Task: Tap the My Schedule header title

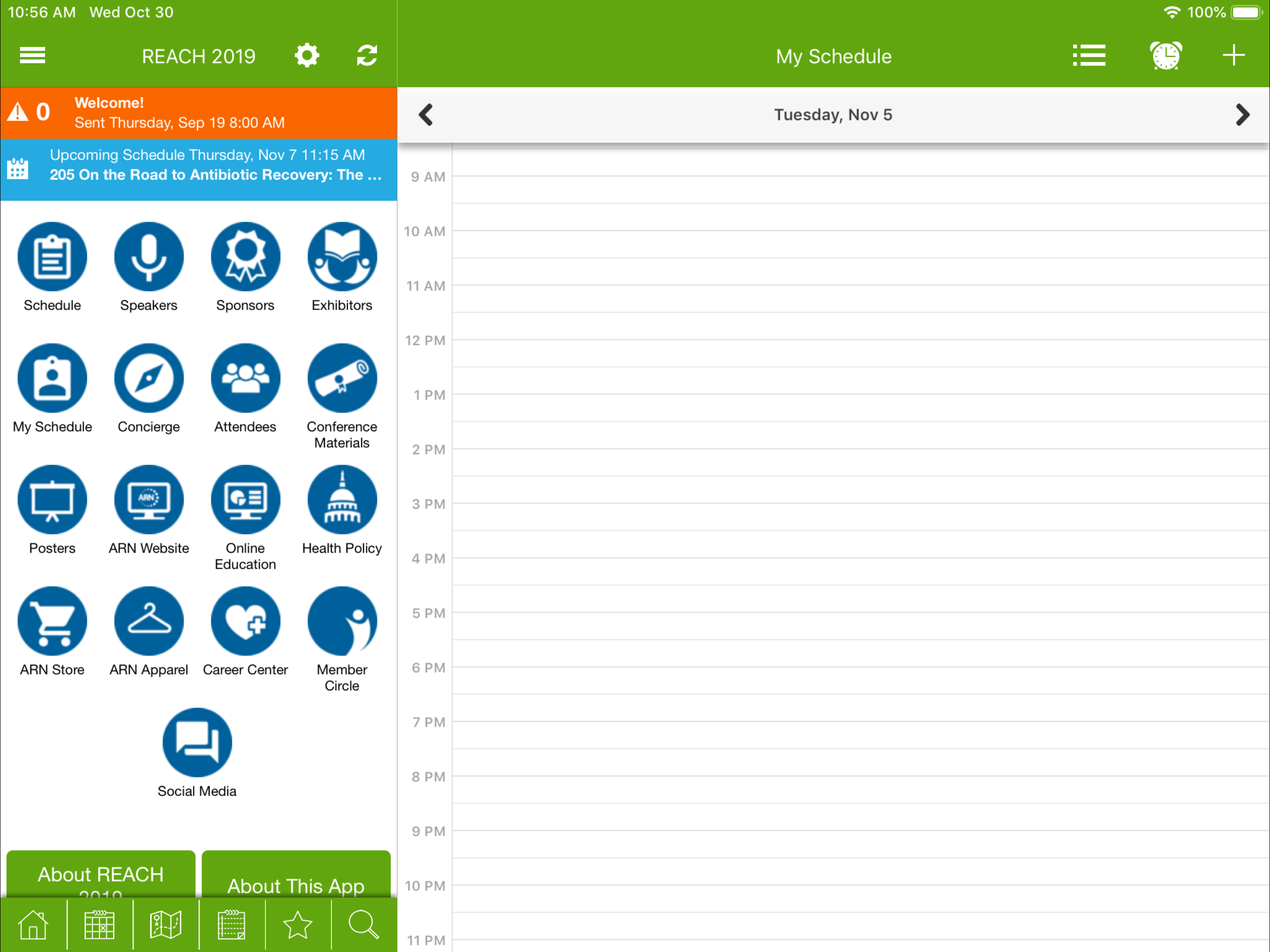Action: (833, 56)
